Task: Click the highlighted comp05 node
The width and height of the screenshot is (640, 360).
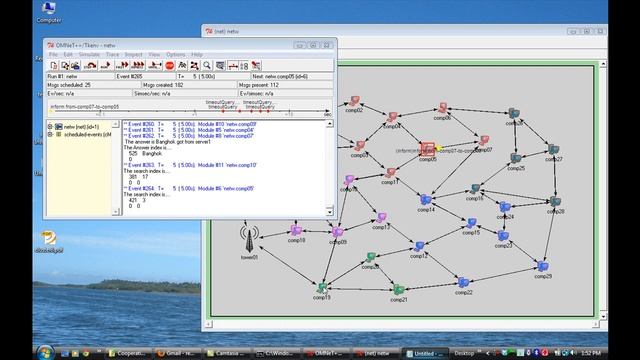Action: click(x=427, y=149)
